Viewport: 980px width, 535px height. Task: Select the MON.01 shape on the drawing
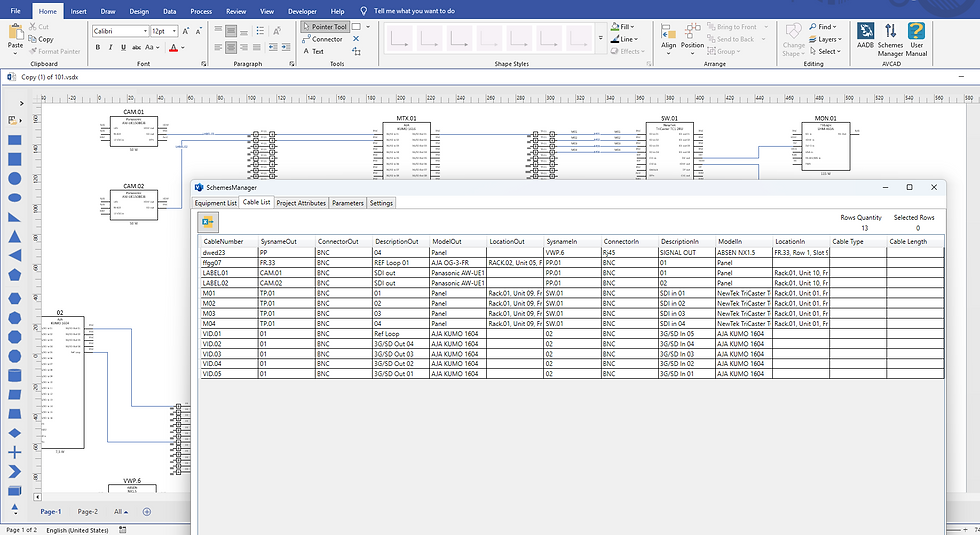(826, 146)
